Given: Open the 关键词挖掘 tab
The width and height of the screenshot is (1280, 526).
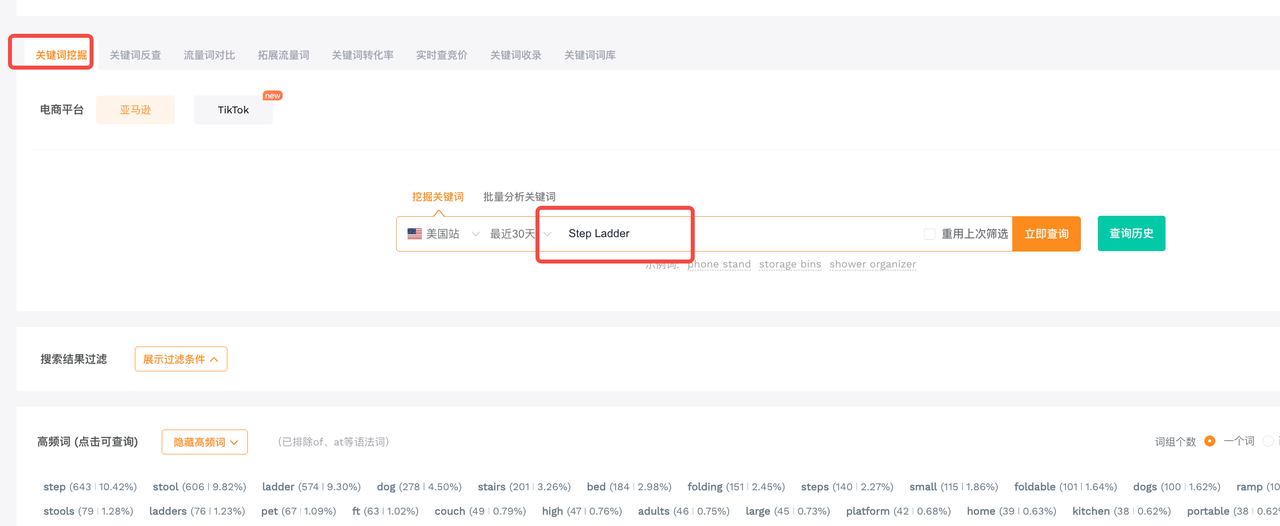Looking at the screenshot, I should pyautogui.click(x=61, y=55).
